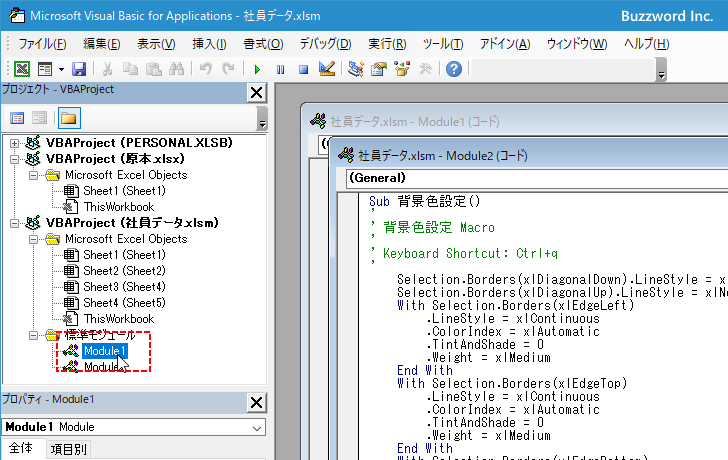Screen dimensions: 728x460
Task: Click the Copy icon in toolbar
Action: point(130,69)
